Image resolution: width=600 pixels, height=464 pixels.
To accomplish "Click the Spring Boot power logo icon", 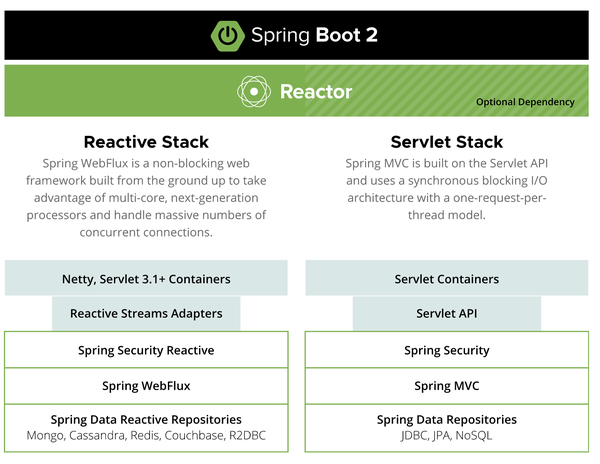I will tap(229, 36).
